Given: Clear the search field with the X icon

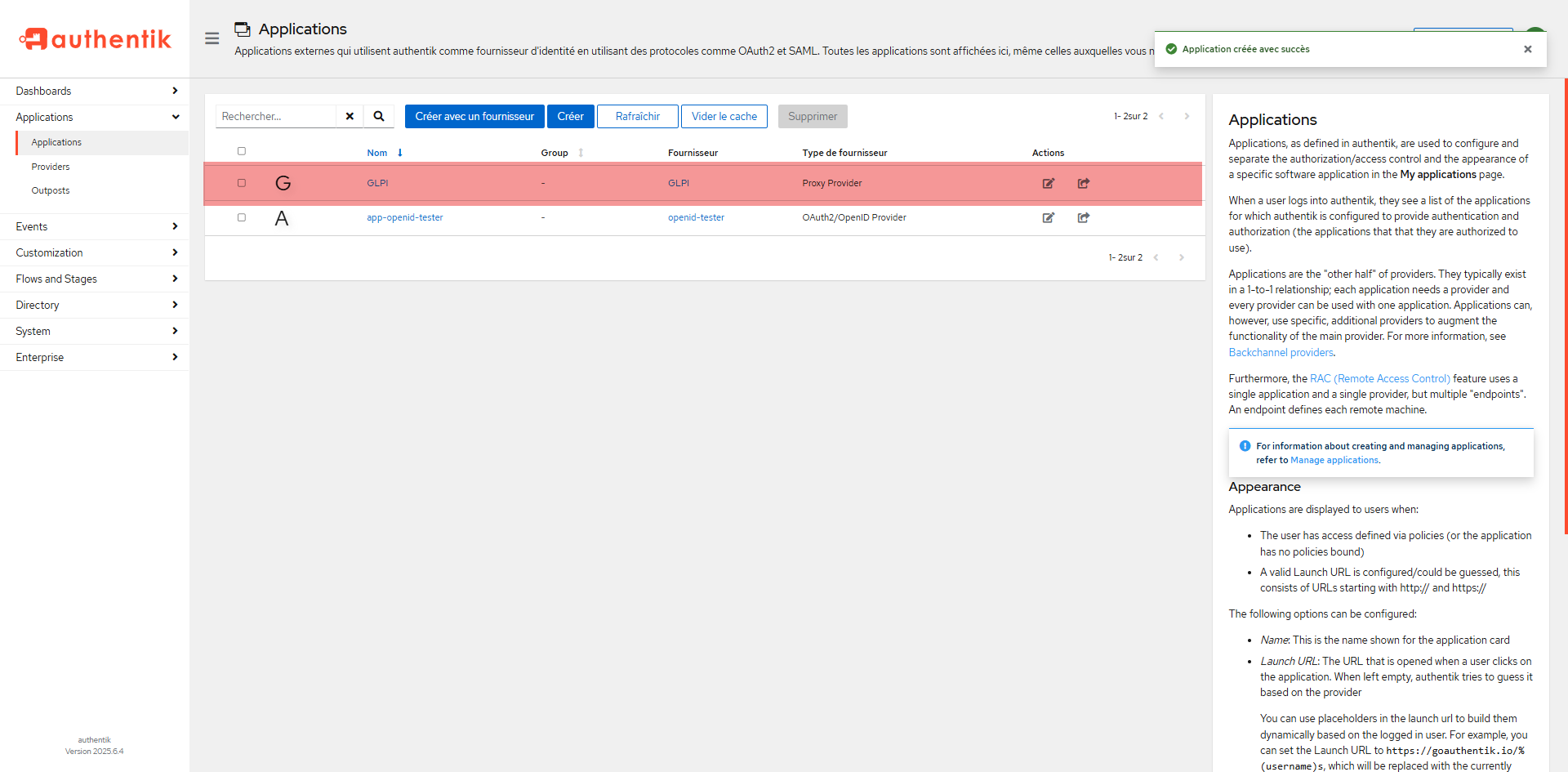Looking at the screenshot, I should point(350,116).
